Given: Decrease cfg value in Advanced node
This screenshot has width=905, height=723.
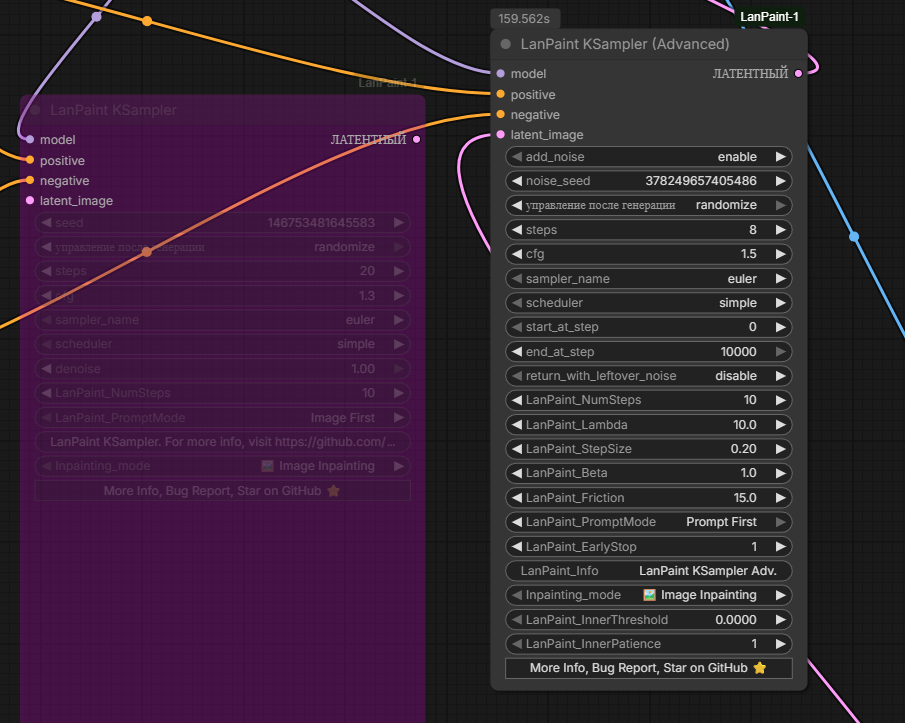Looking at the screenshot, I should pyautogui.click(x=517, y=254).
